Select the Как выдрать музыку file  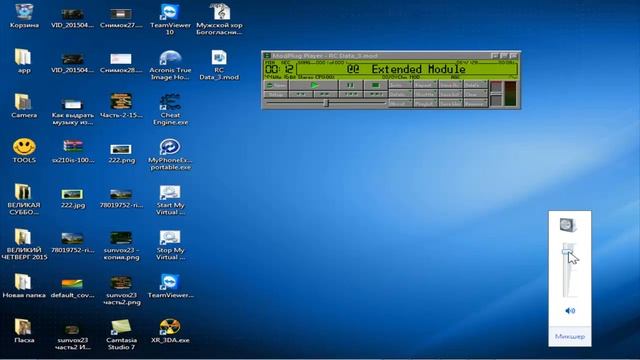tap(73, 111)
